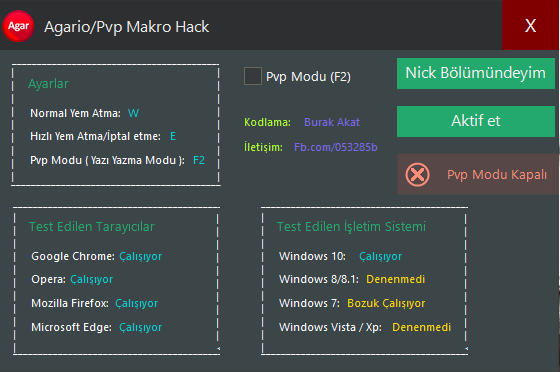560x372 pixels.
Task: Open the Fb.com/053285b contact link
Action: click(335, 147)
